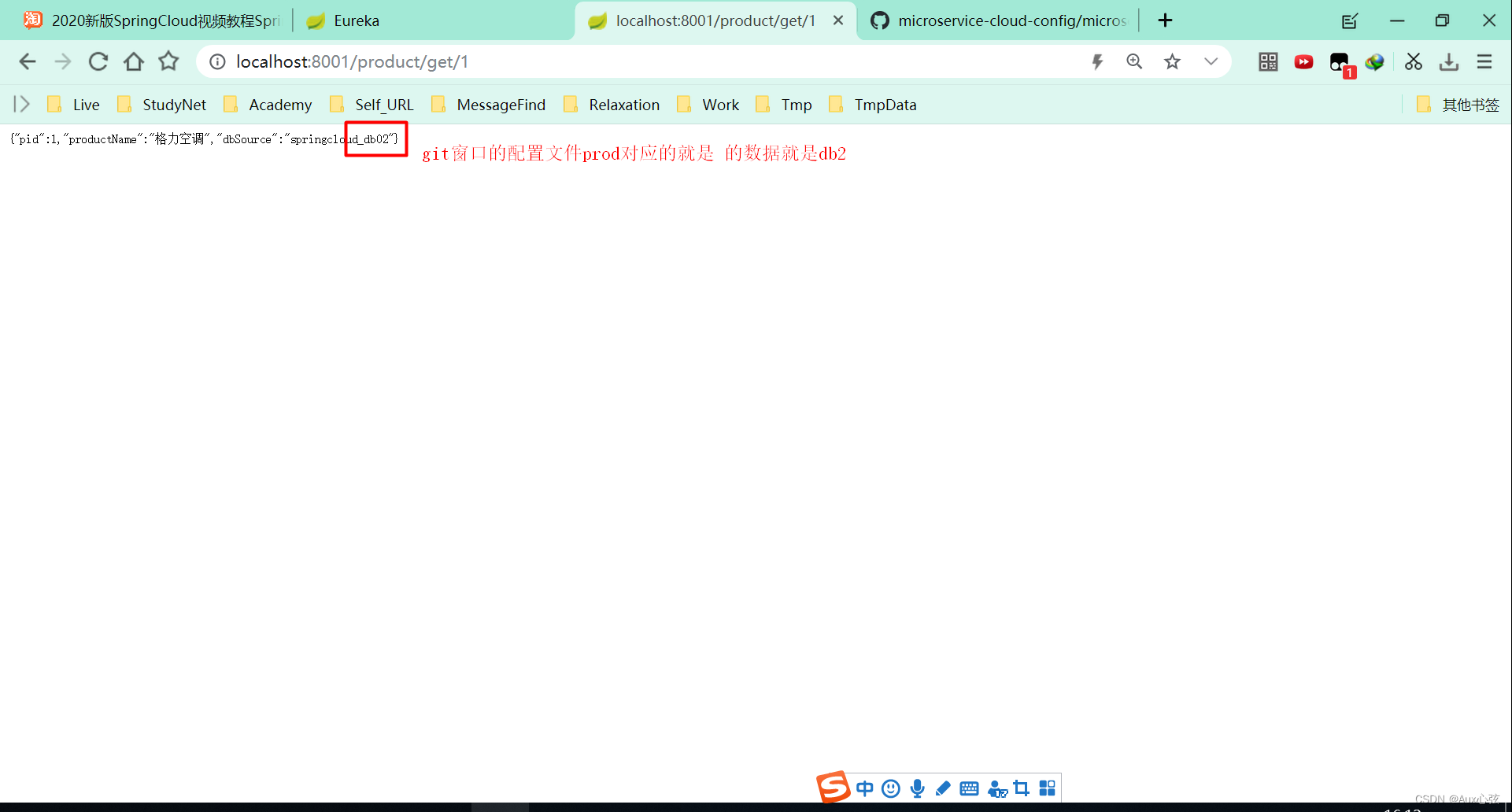1512x812 pixels.
Task: Expand the address bar chevron dropdown
Action: [1211, 61]
